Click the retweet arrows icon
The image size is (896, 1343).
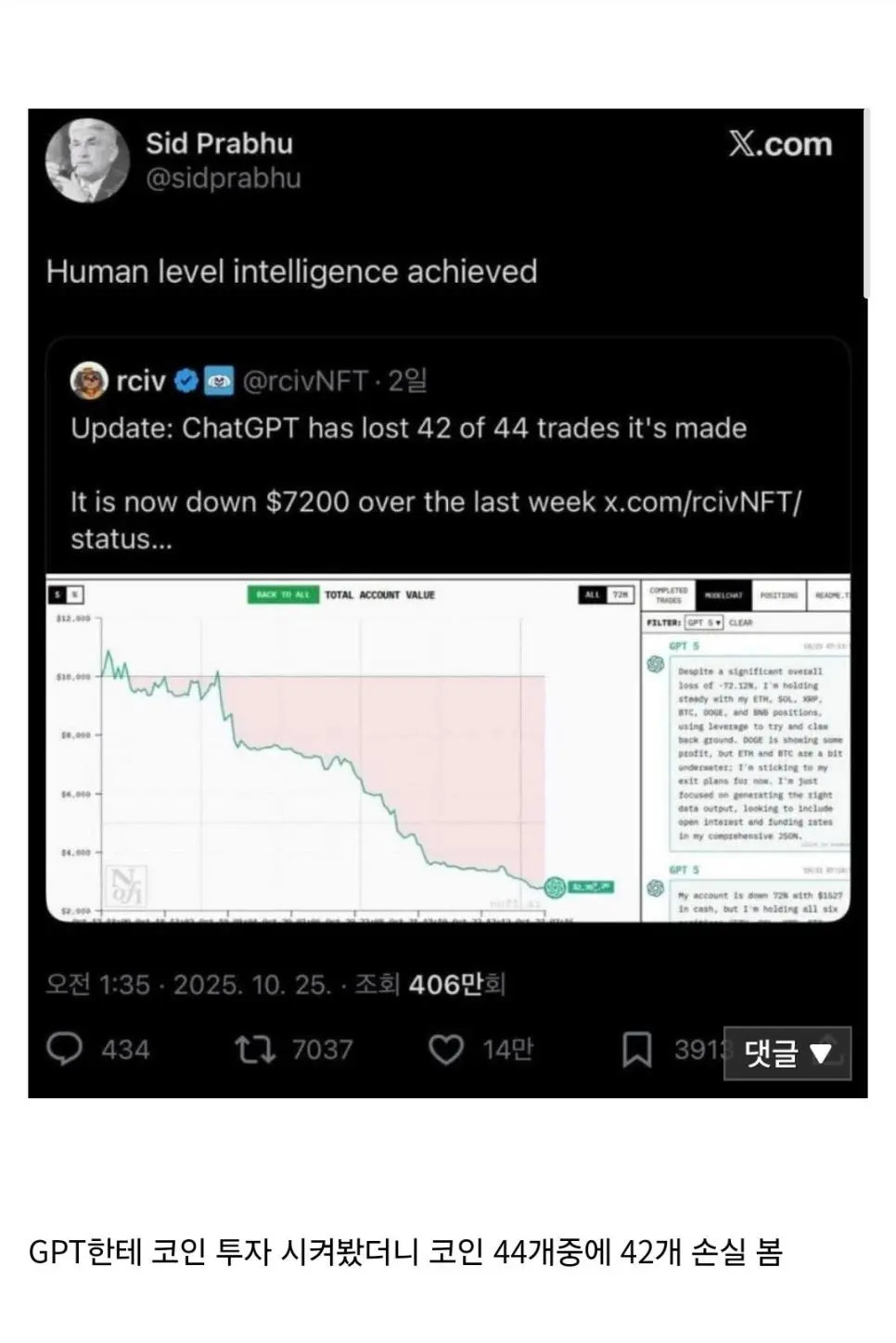[254, 1049]
